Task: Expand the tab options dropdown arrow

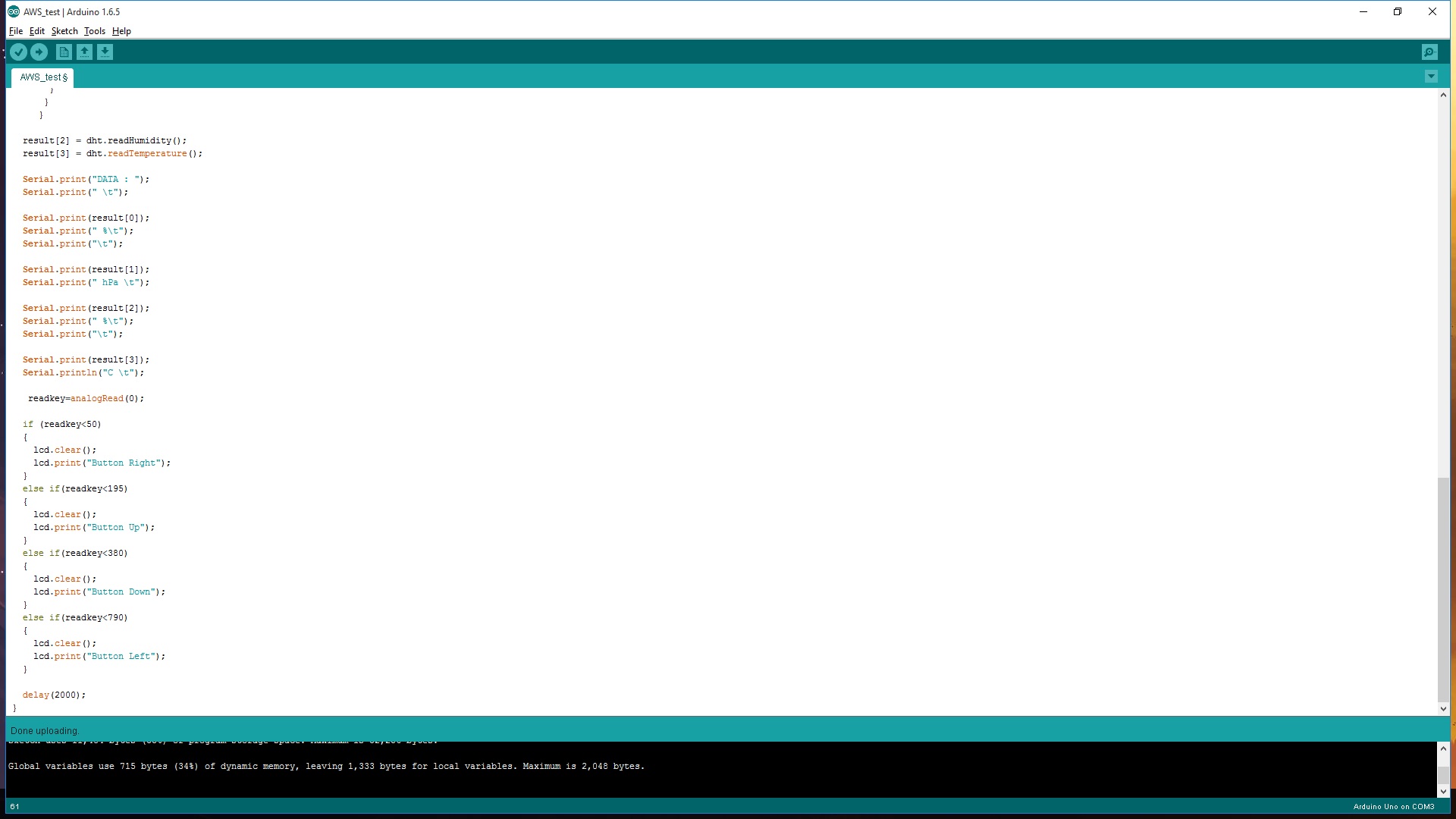Action: [x=1431, y=77]
